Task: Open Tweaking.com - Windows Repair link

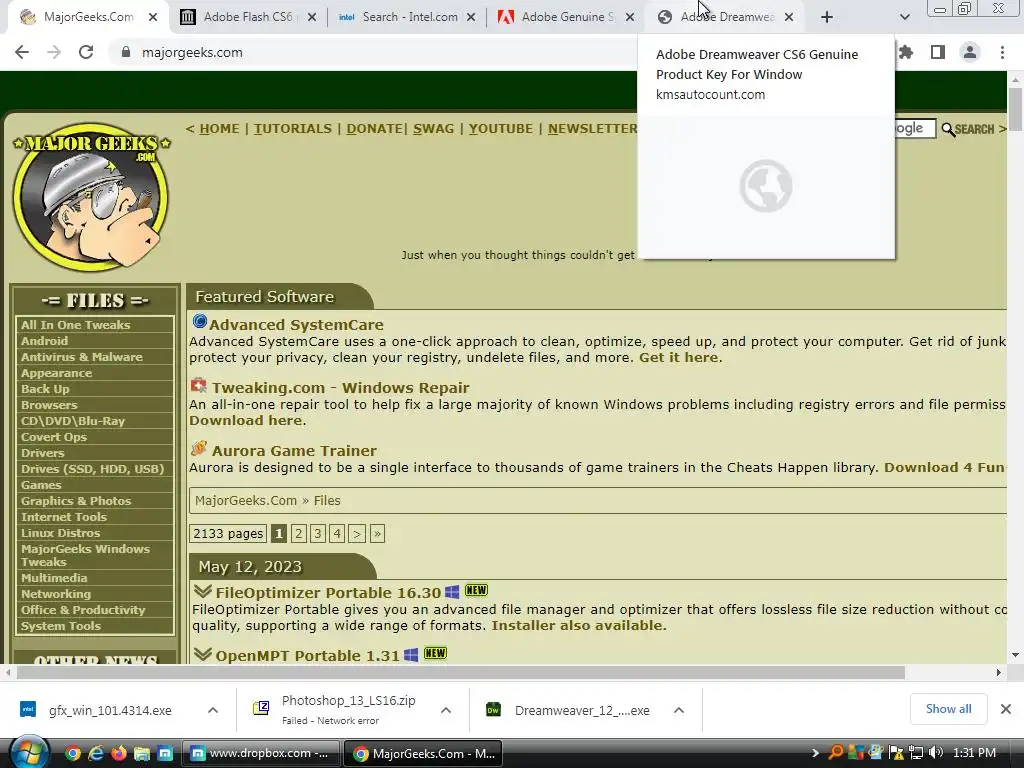Action: (x=340, y=388)
